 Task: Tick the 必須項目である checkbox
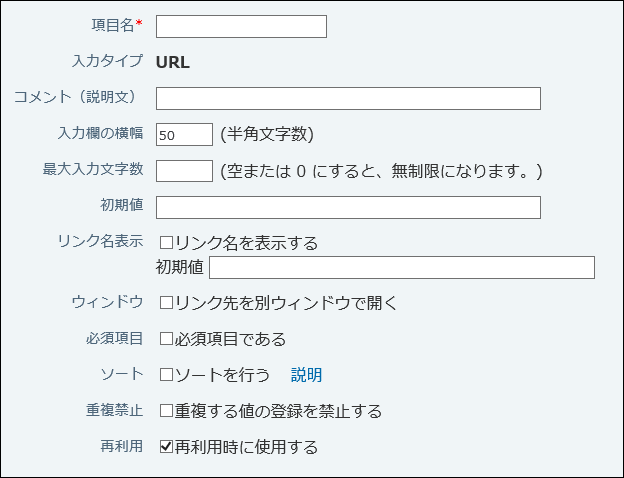(x=166, y=339)
